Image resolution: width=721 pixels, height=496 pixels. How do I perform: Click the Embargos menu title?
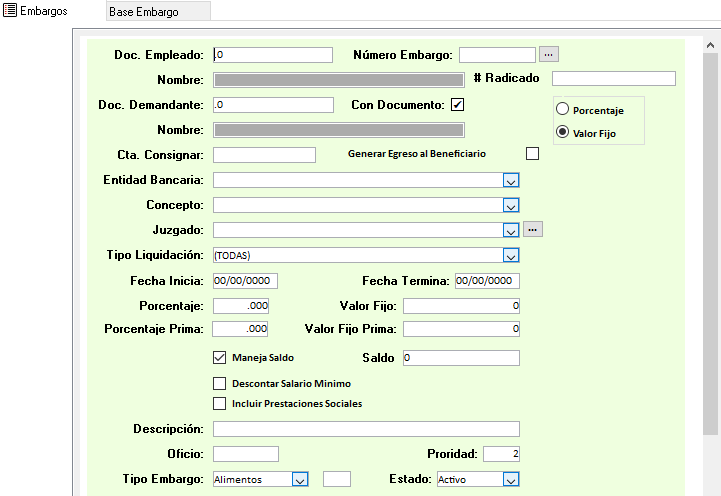(44, 11)
